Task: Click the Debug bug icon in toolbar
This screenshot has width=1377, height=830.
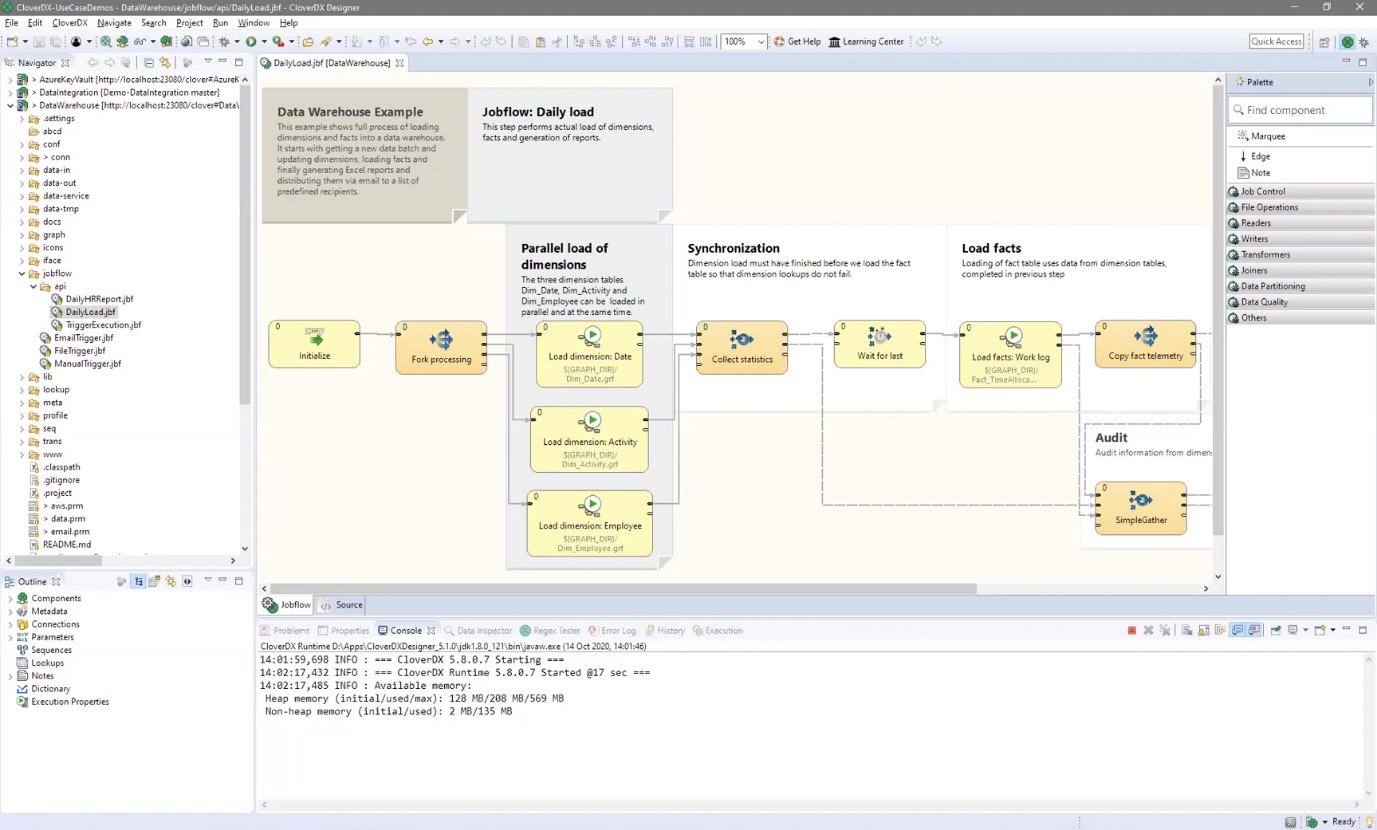Action: 223,42
